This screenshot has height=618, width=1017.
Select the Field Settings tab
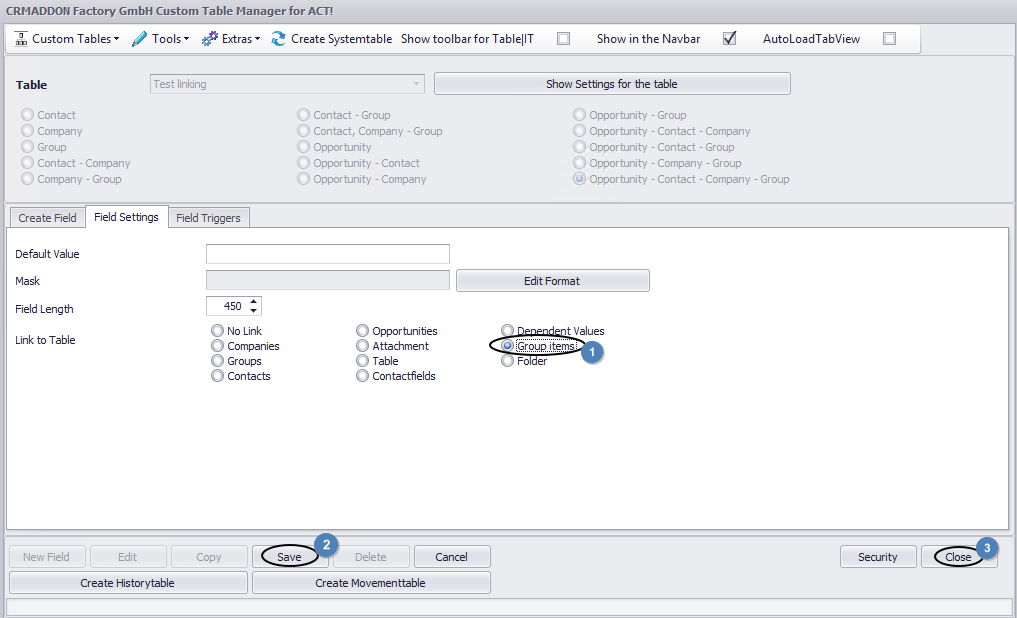coord(126,217)
